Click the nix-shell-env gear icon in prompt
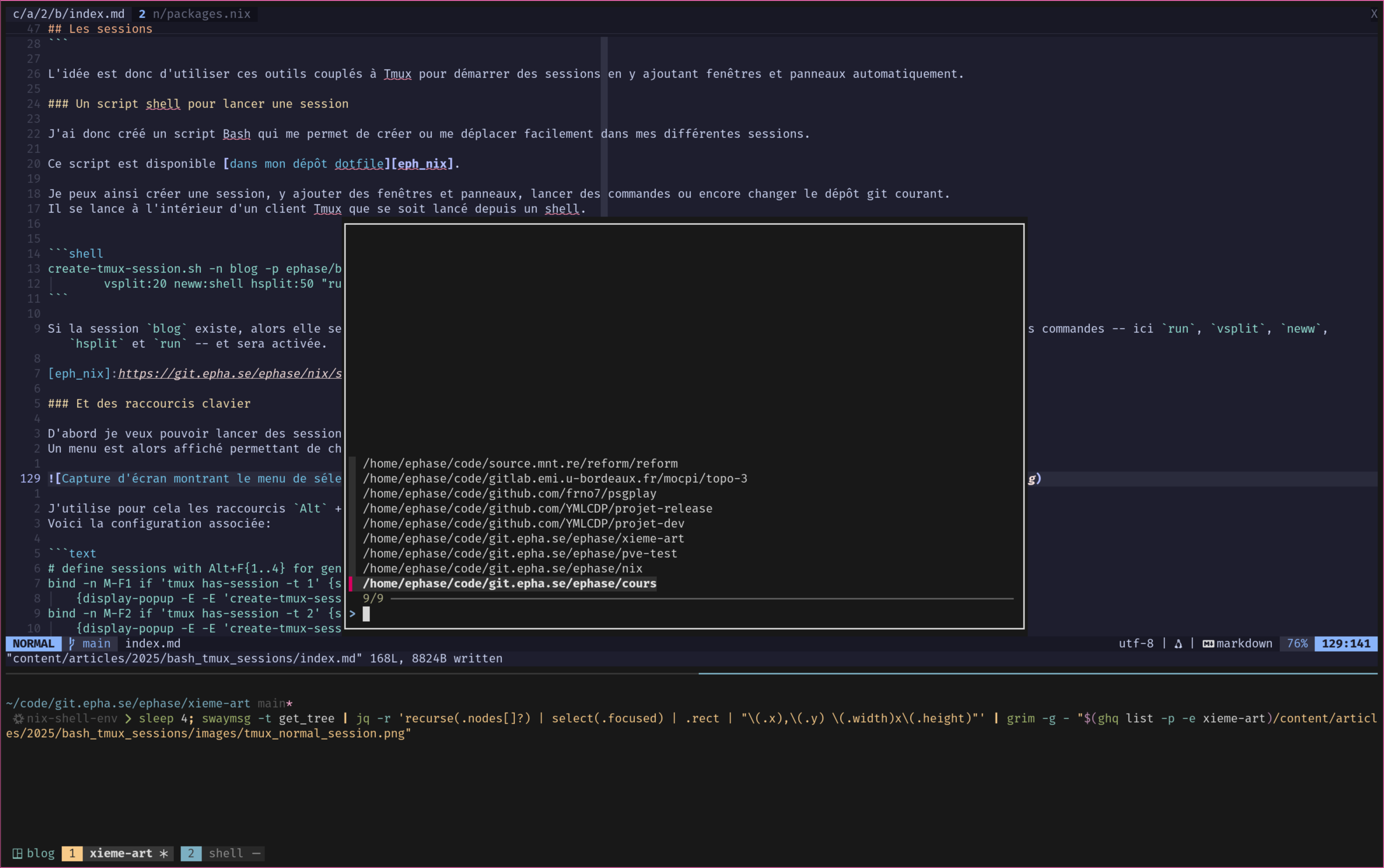Viewport: 1384px width, 868px height. [18, 718]
